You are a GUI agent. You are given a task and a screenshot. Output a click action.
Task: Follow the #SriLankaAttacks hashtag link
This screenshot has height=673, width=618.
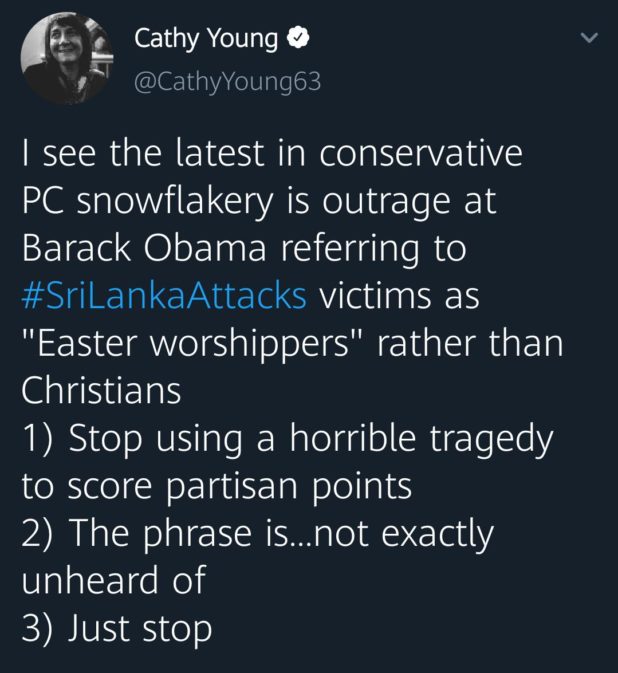click(x=164, y=296)
